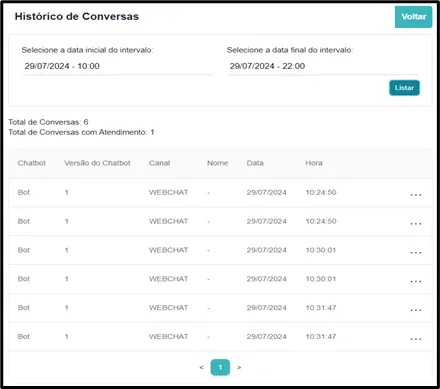Click the Versão do Chatbot column header
Viewport: 440px width, 389px height.
tap(97, 163)
